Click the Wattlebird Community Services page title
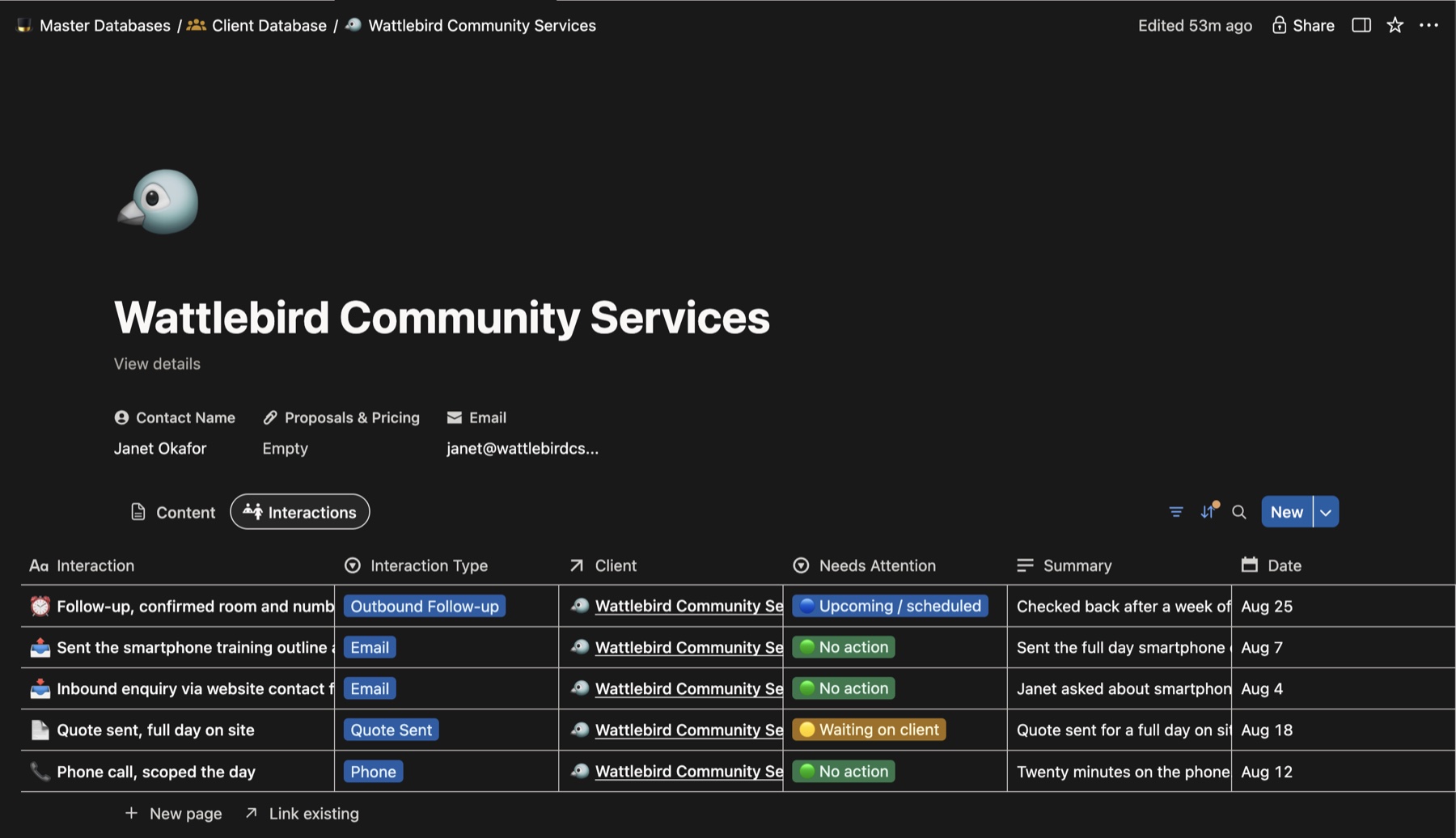Screen dimensions: 1456x838 (x=442, y=317)
